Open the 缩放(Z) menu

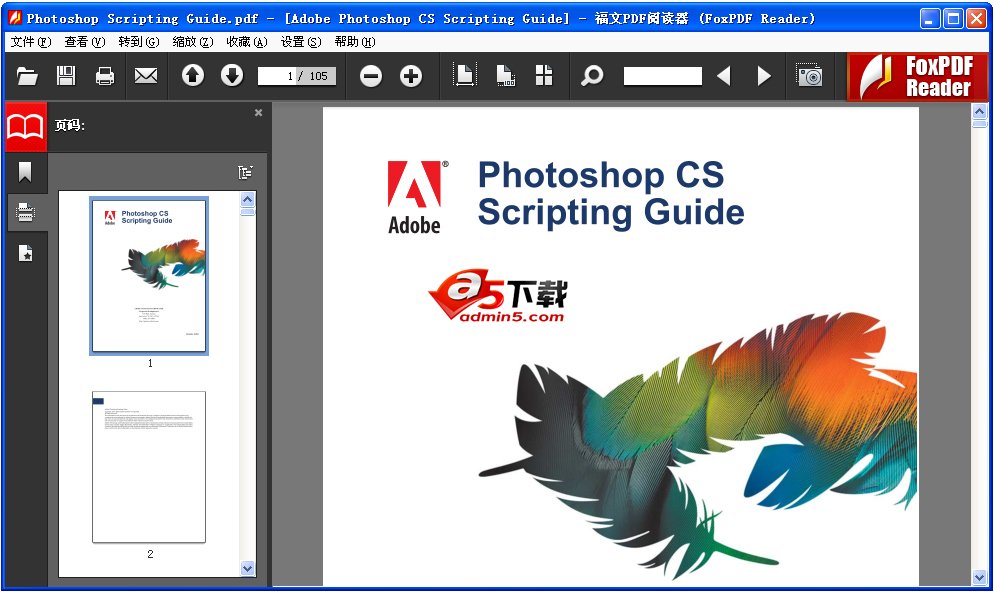click(x=193, y=42)
